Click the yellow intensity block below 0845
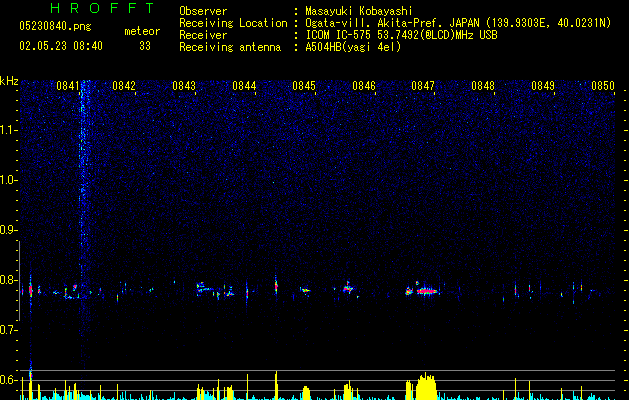The image size is (629, 400). tap(306, 392)
